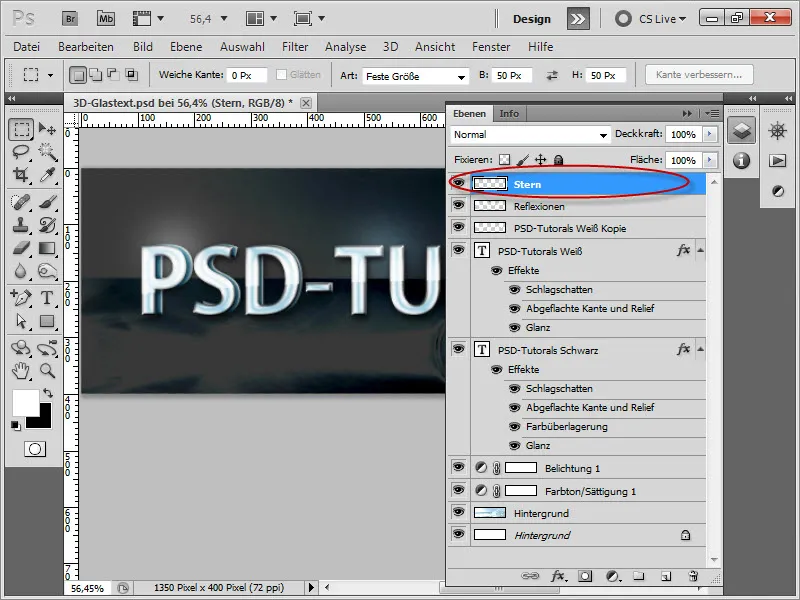800x600 pixels.
Task: Select the Lasso tool
Action: pyautogui.click(x=21, y=152)
